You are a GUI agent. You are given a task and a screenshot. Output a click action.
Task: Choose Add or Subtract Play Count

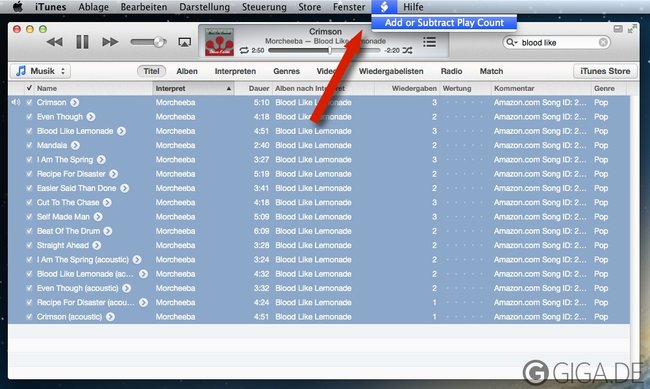coord(444,23)
